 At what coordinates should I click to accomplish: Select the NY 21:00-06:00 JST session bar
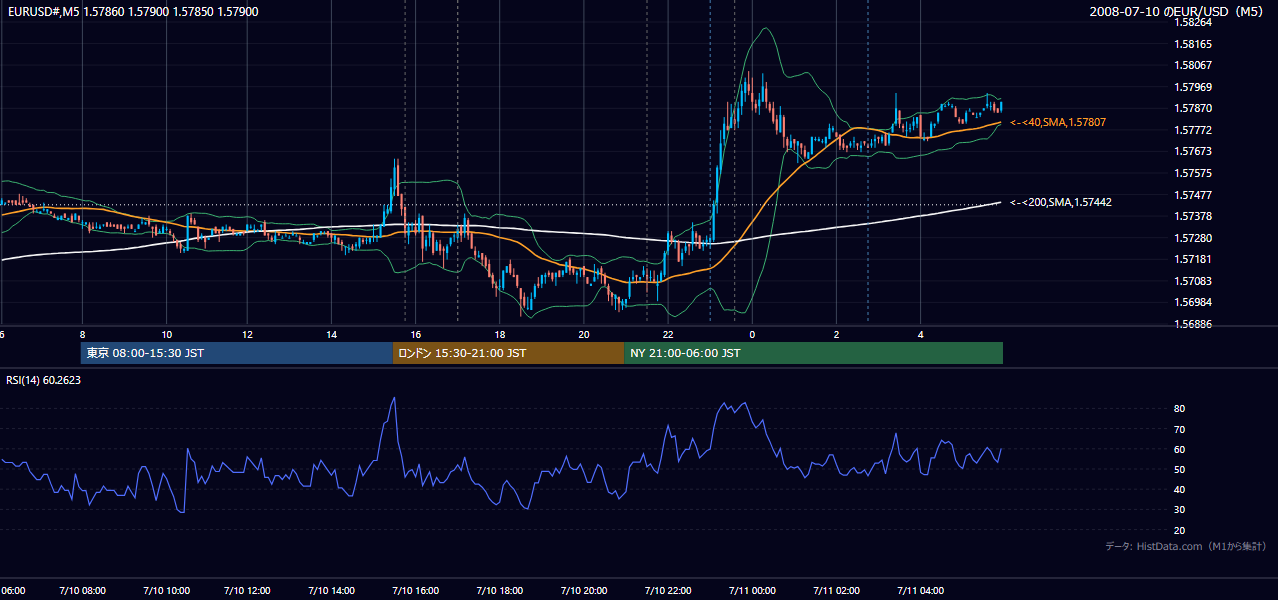(813, 353)
